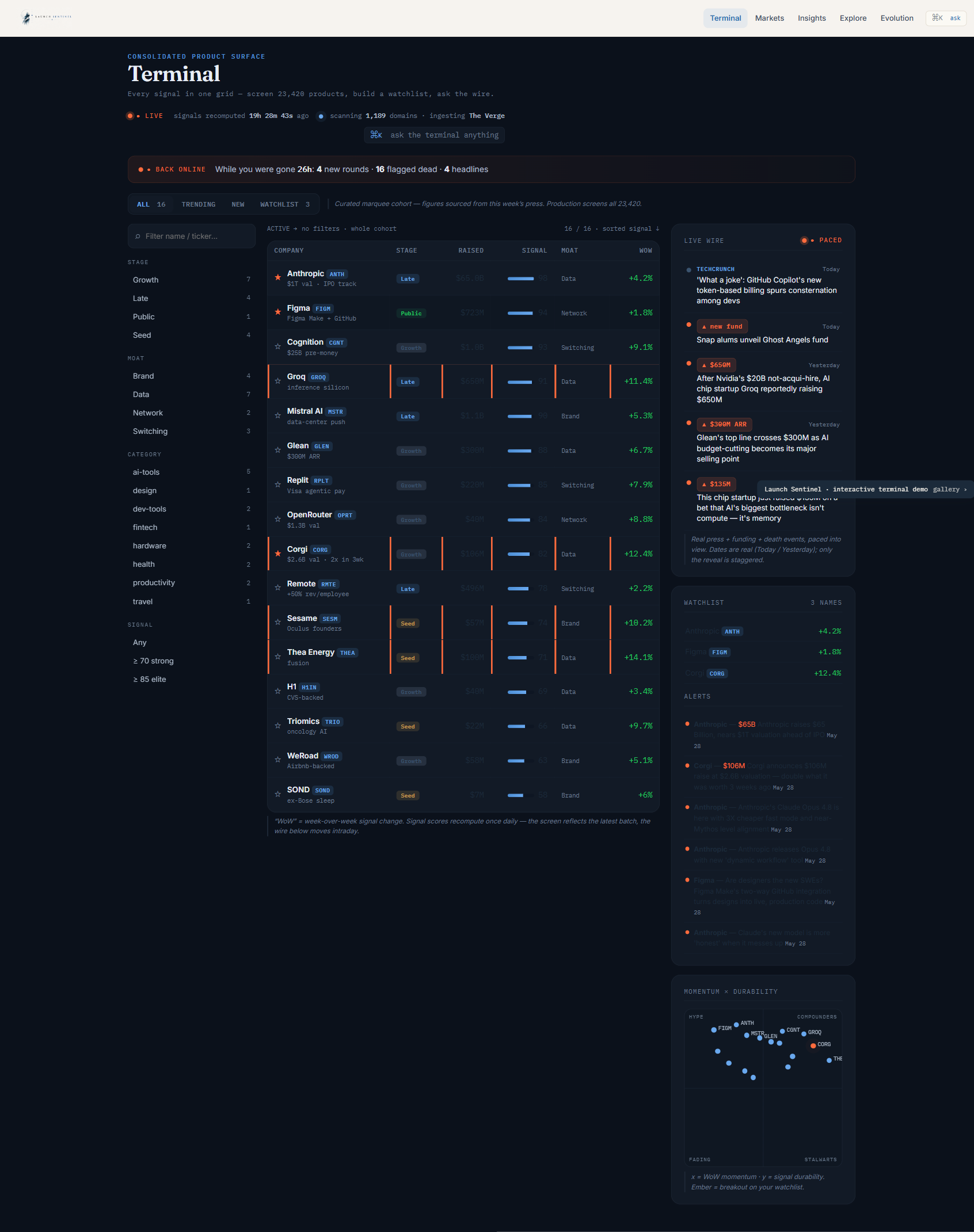Unstar the Corgi row

[277, 553]
